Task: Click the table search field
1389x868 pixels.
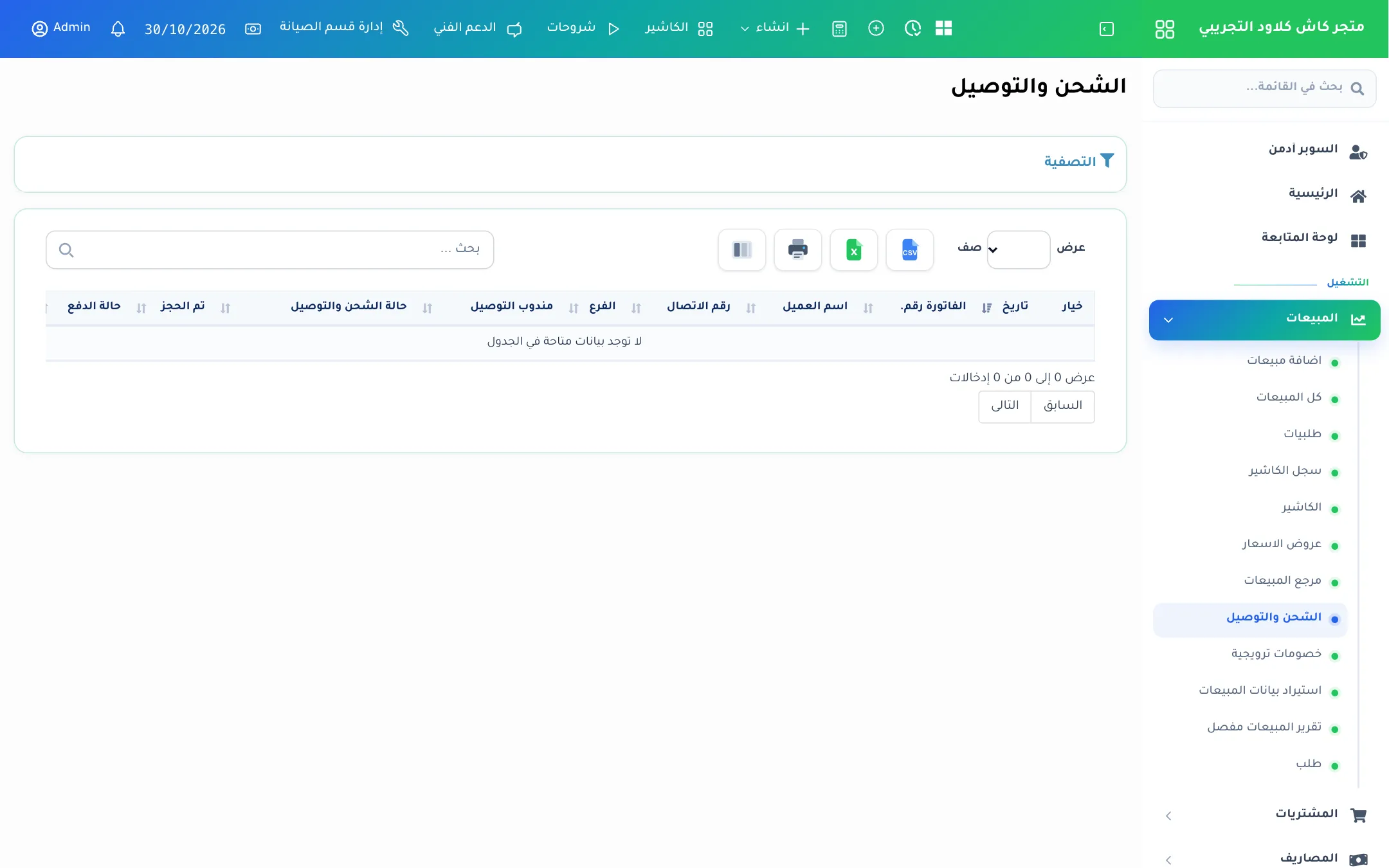Action: tap(269, 249)
